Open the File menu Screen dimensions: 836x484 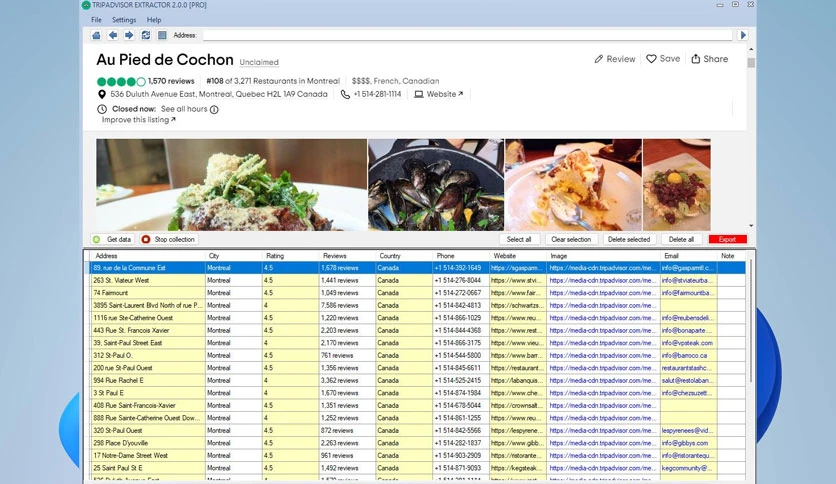click(x=96, y=20)
